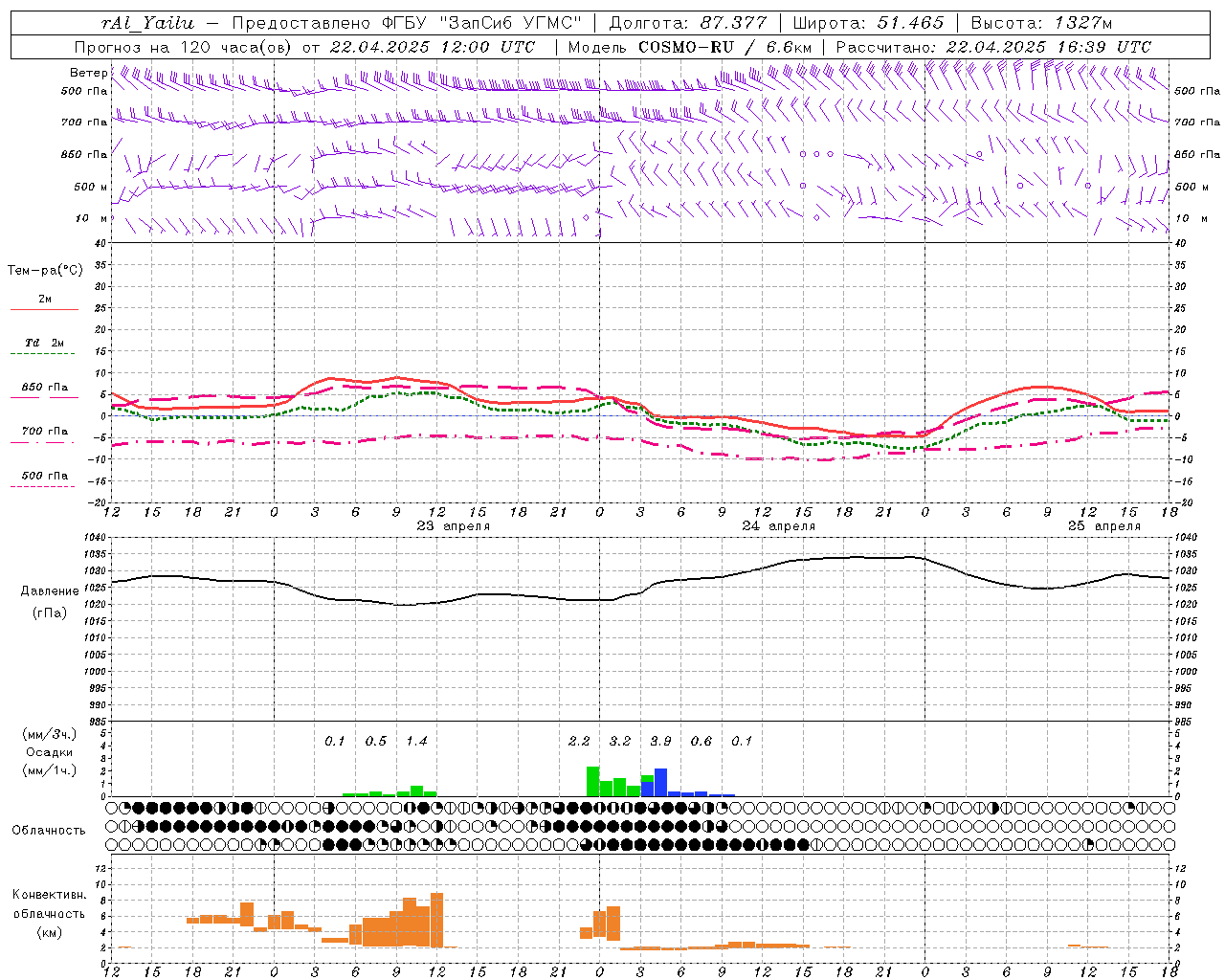The height and width of the screenshot is (980, 1225).
Task: Click the calculation timestamp 22.04.2025 16:39 UTC
Action: click(1048, 47)
